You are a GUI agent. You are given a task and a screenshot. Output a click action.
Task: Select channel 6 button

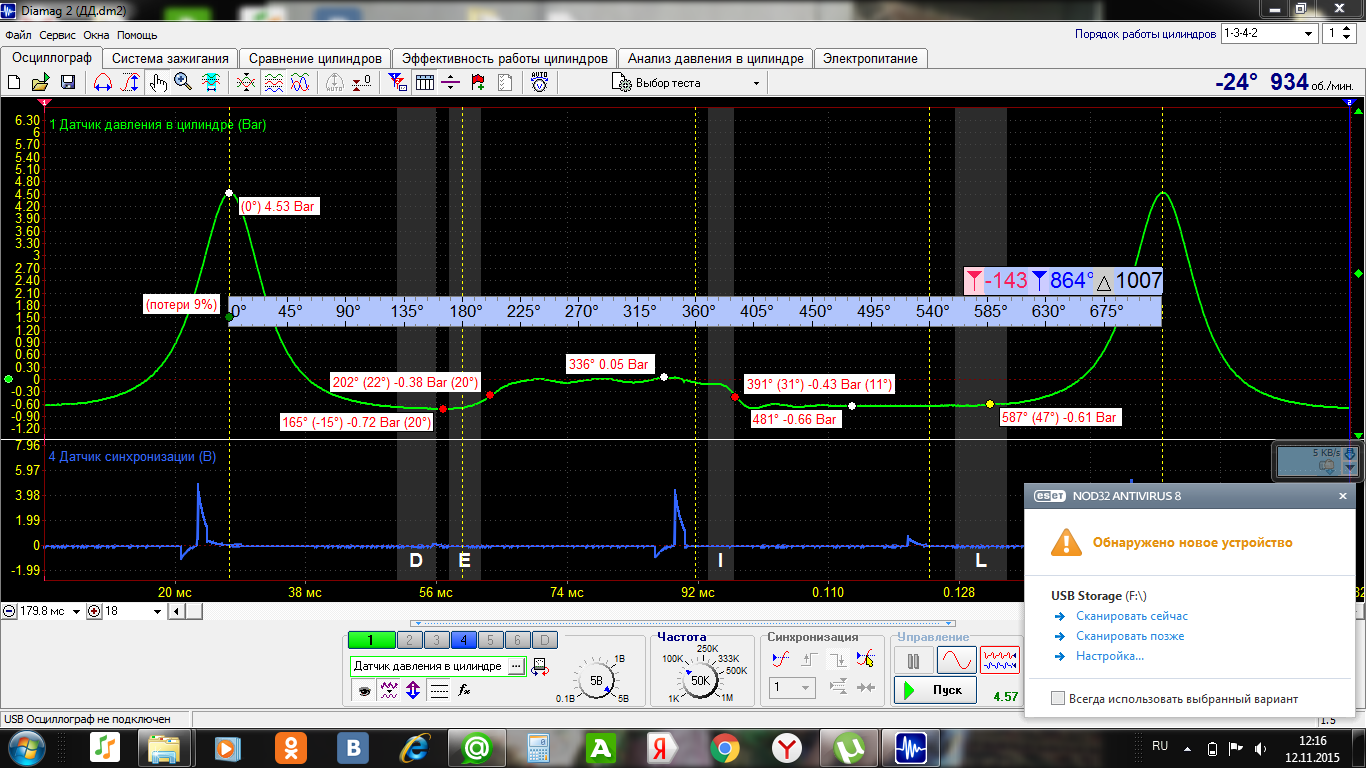[x=517, y=640]
